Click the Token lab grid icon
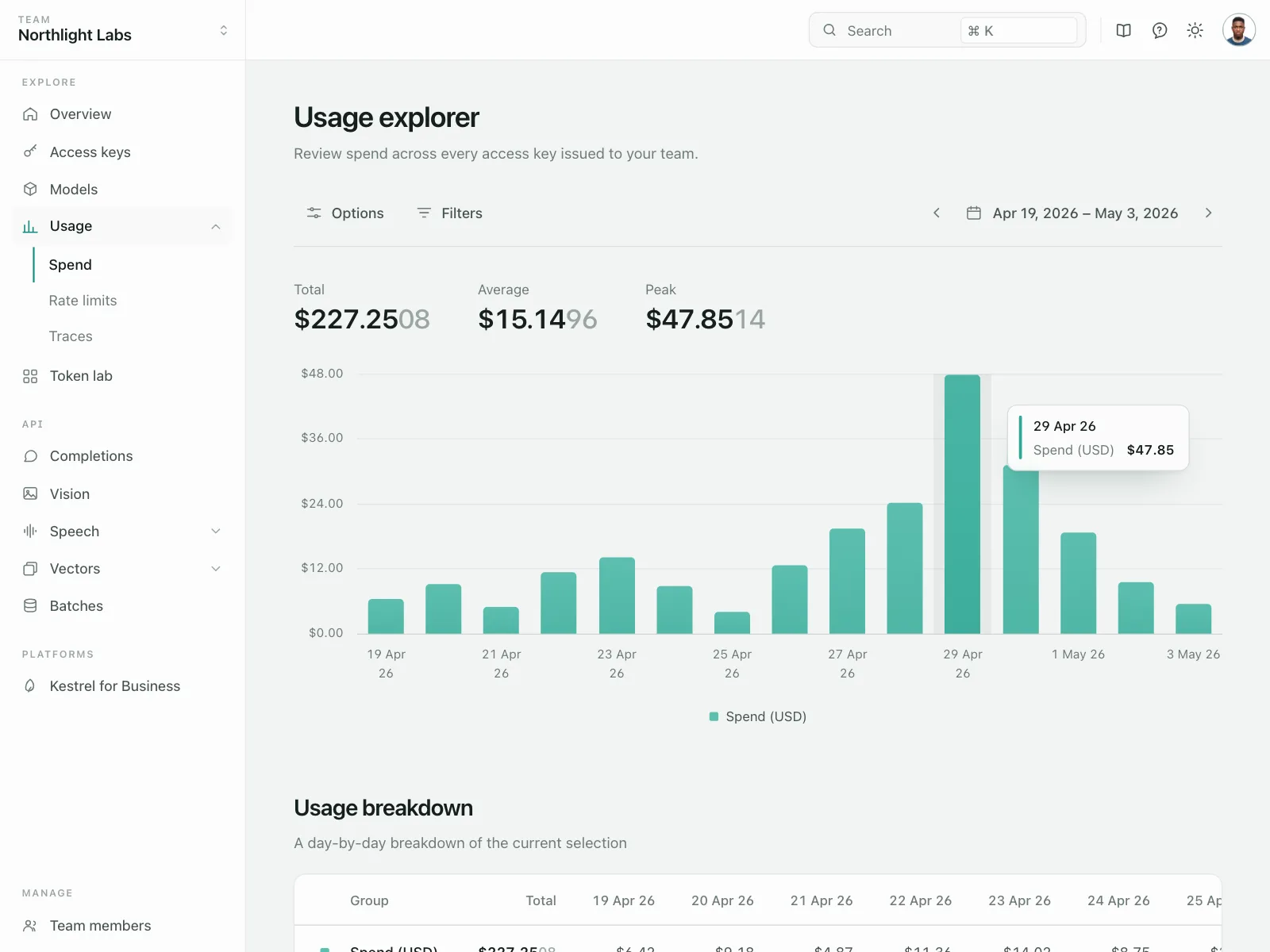The height and width of the screenshot is (952, 1270). pos(30,376)
